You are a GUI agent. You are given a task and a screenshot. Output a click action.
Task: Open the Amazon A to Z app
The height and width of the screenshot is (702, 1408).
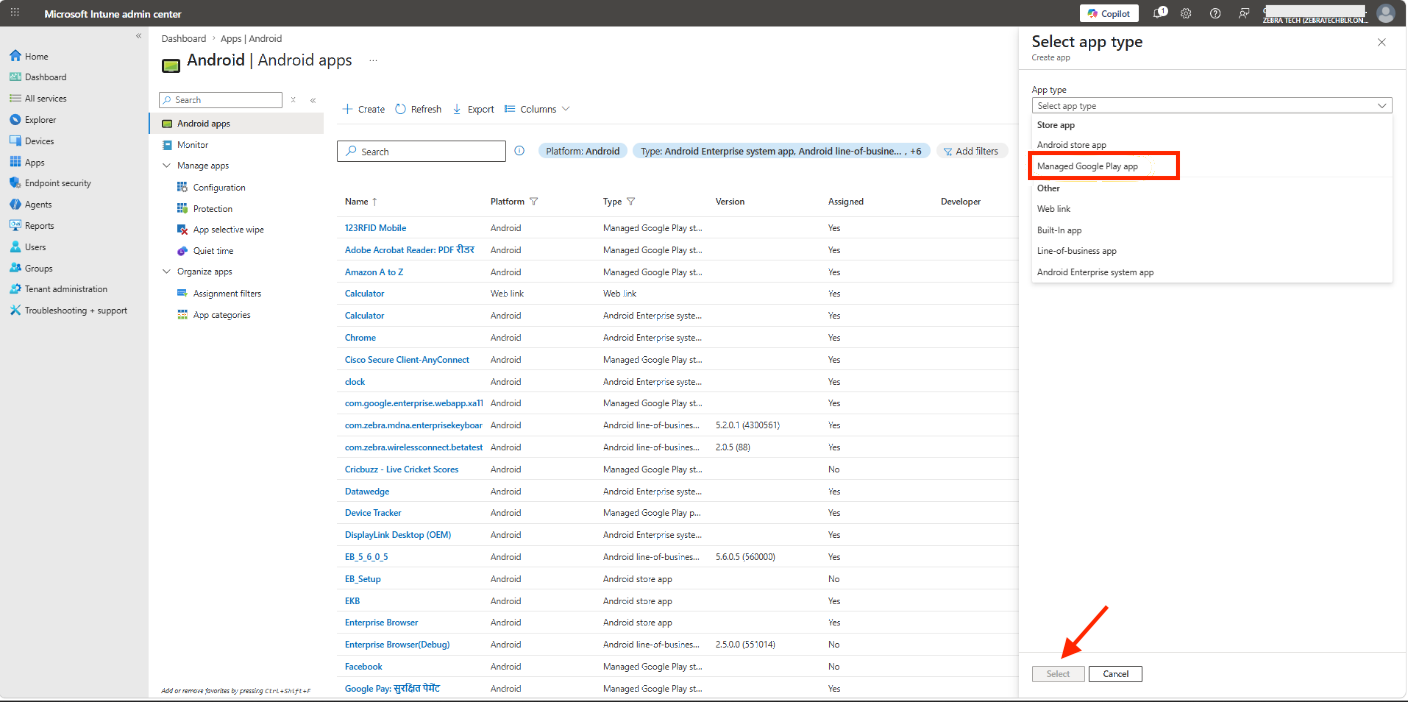pos(374,272)
